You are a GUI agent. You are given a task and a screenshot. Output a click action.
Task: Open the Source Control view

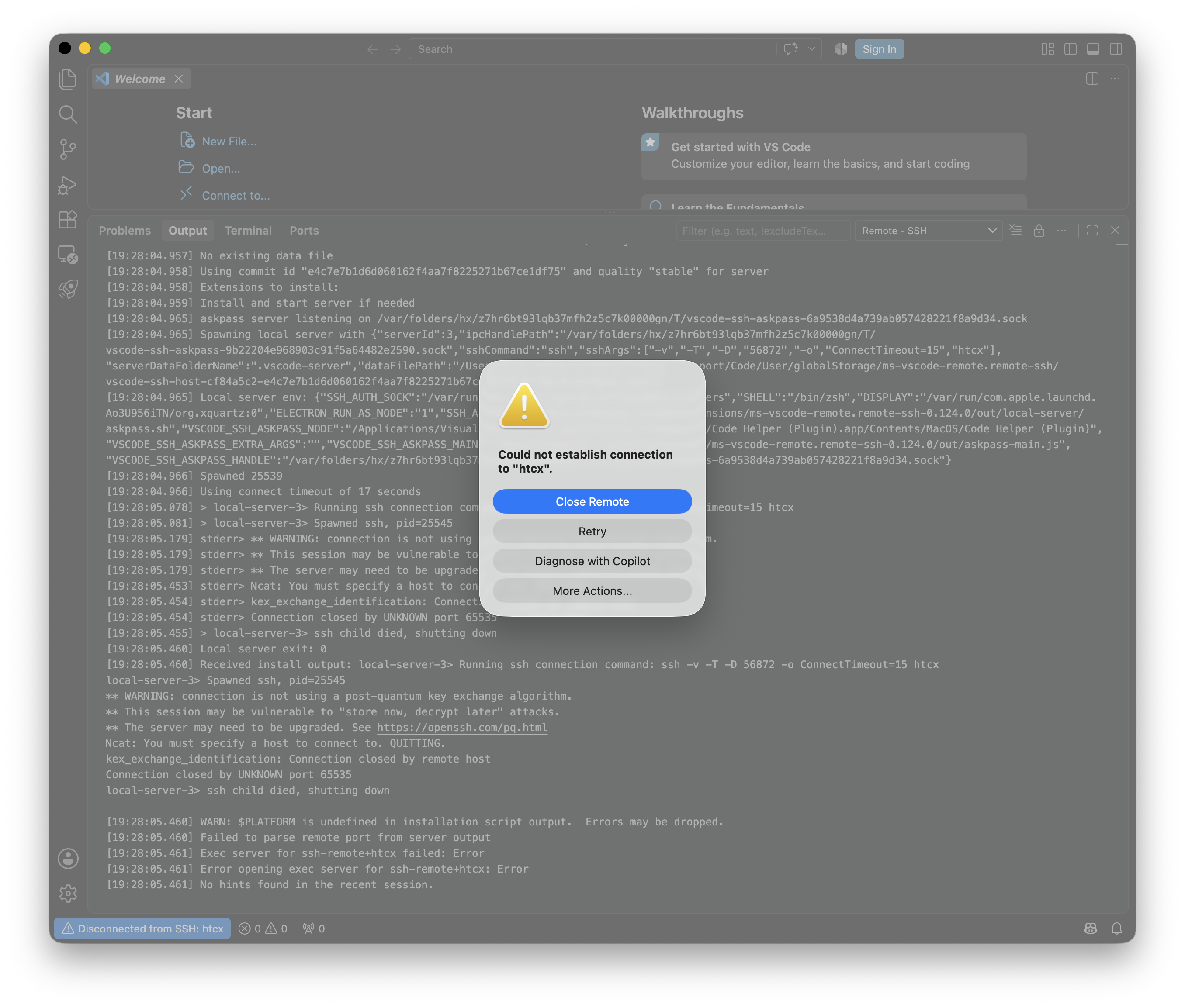coord(67,150)
